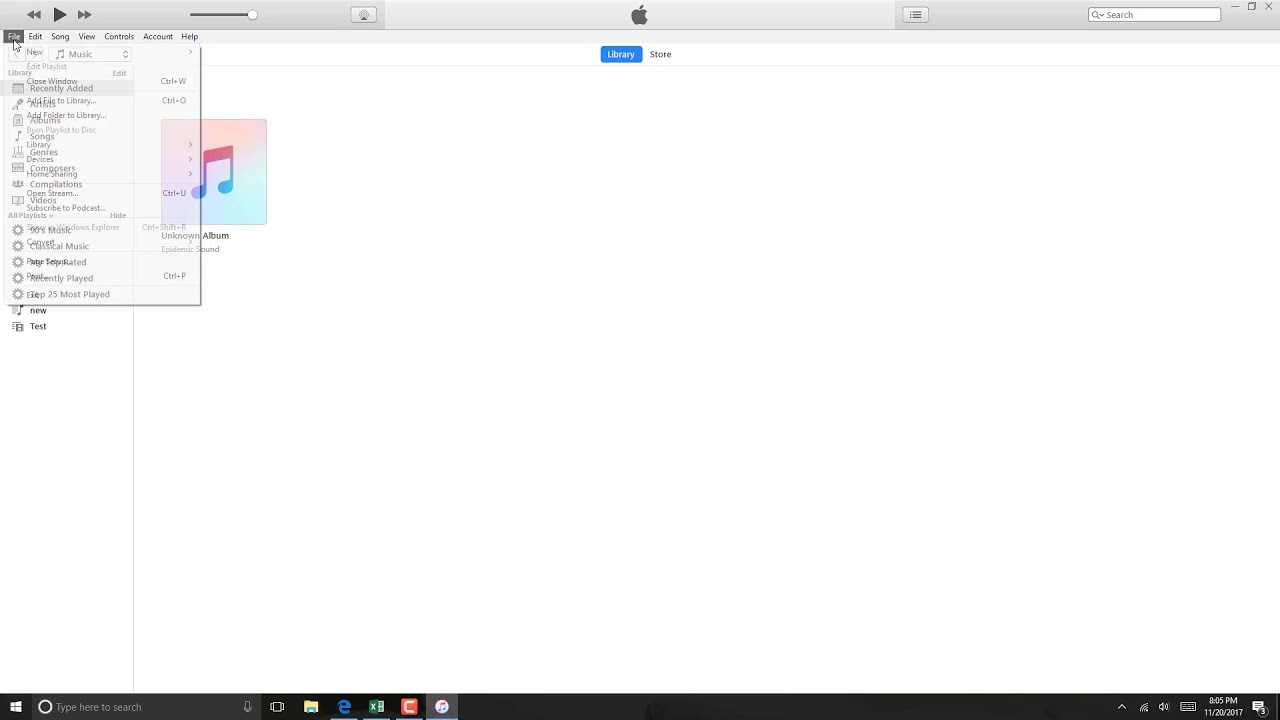Viewport: 1280px width, 720px height.
Task: Choose Add File to Library...
Action: point(103,100)
